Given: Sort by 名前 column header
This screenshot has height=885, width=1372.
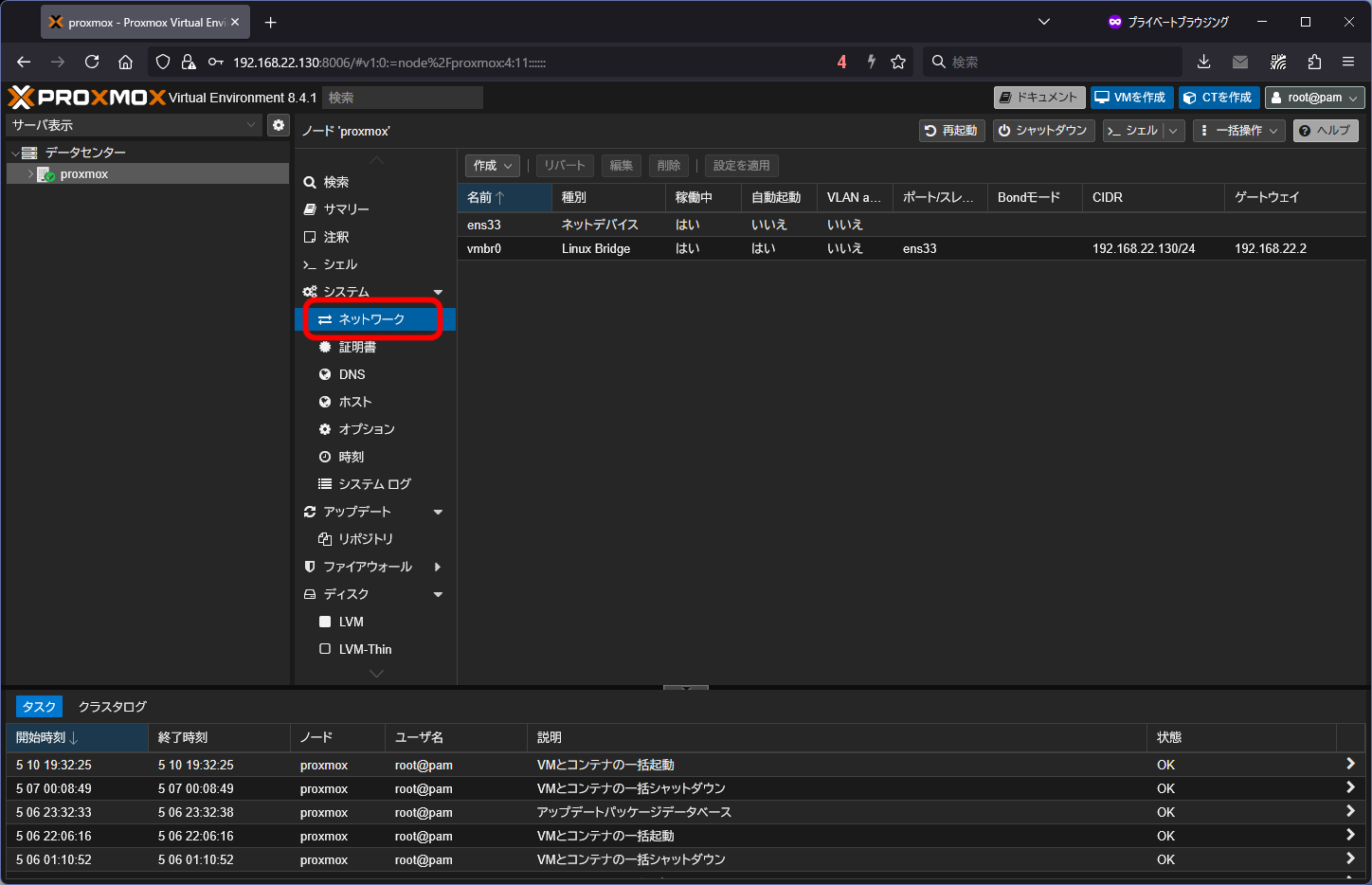Looking at the screenshot, I should tap(504, 197).
